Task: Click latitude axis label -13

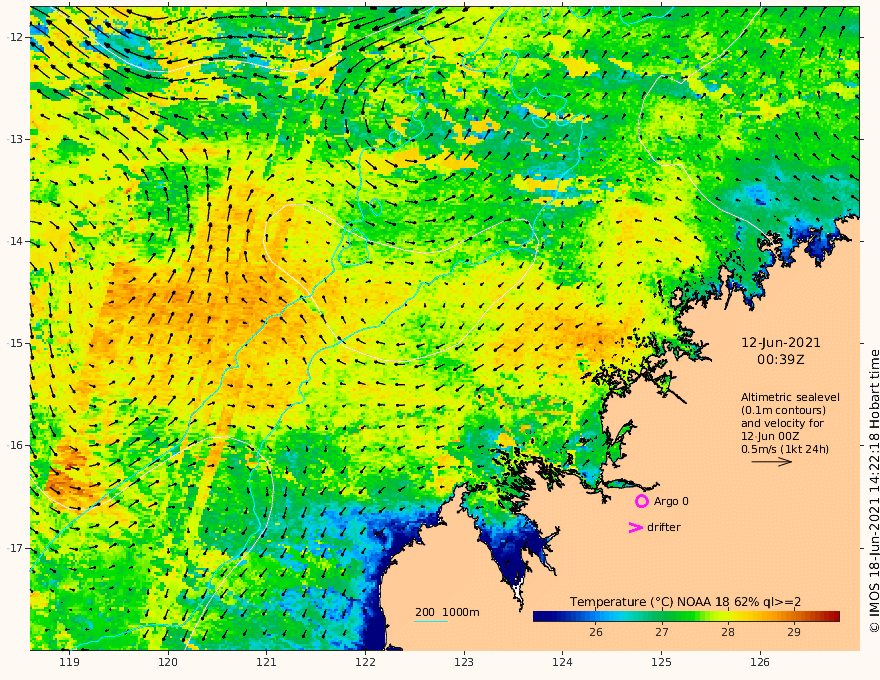Action: 15,139
